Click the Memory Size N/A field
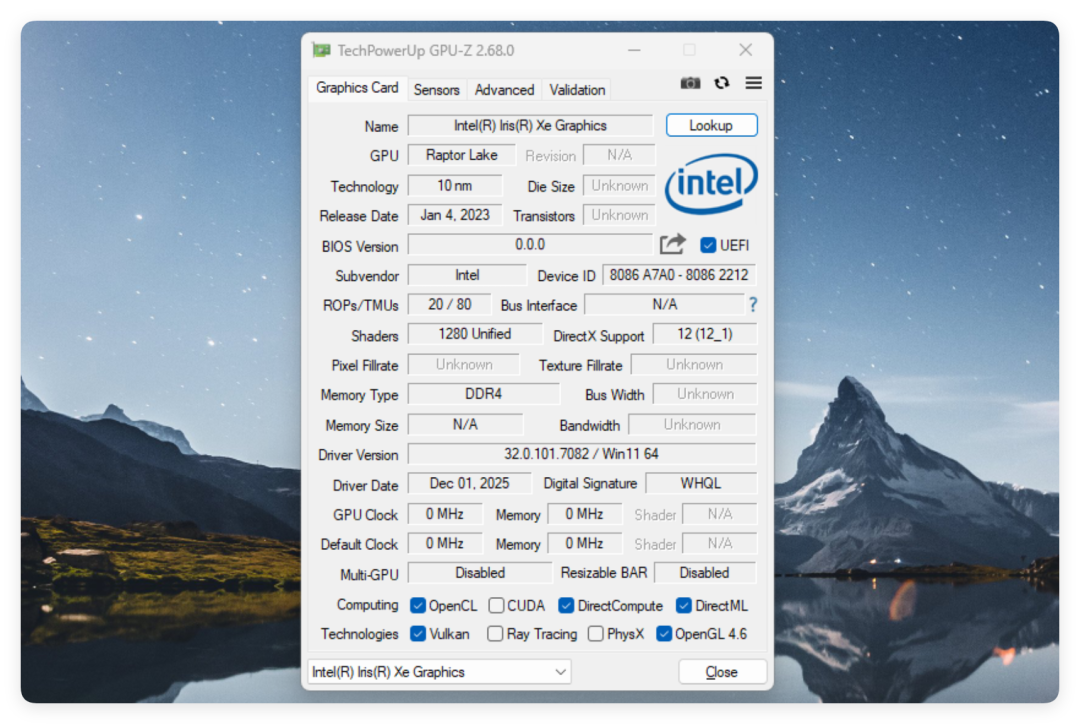The image size is (1080, 724). [x=466, y=424]
